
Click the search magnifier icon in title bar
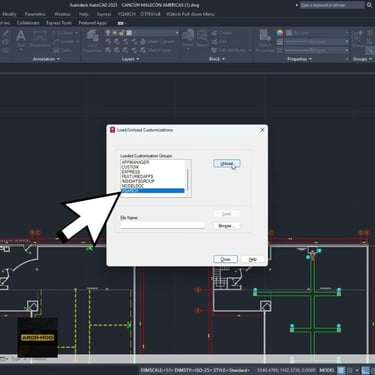click(370, 5)
